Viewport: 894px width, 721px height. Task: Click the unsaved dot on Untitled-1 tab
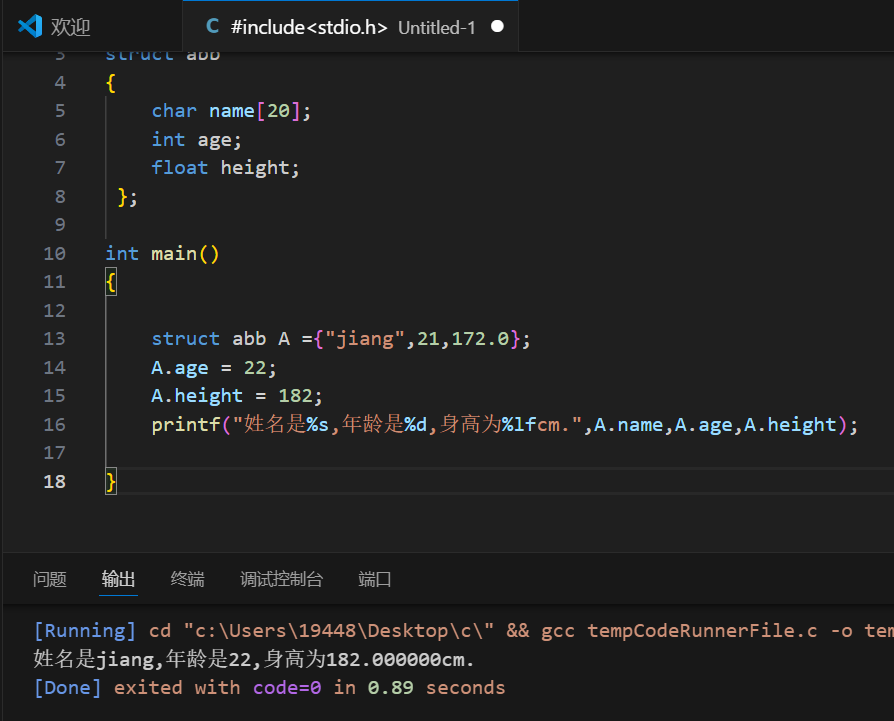497,27
